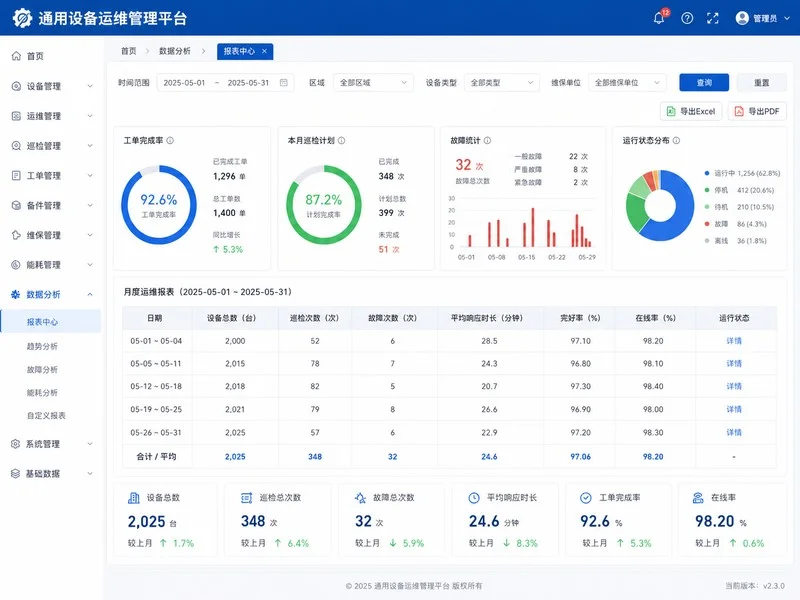The image size is (800, 600).
Task: Click the 在线率 card icon
Action: coord(698,497)
